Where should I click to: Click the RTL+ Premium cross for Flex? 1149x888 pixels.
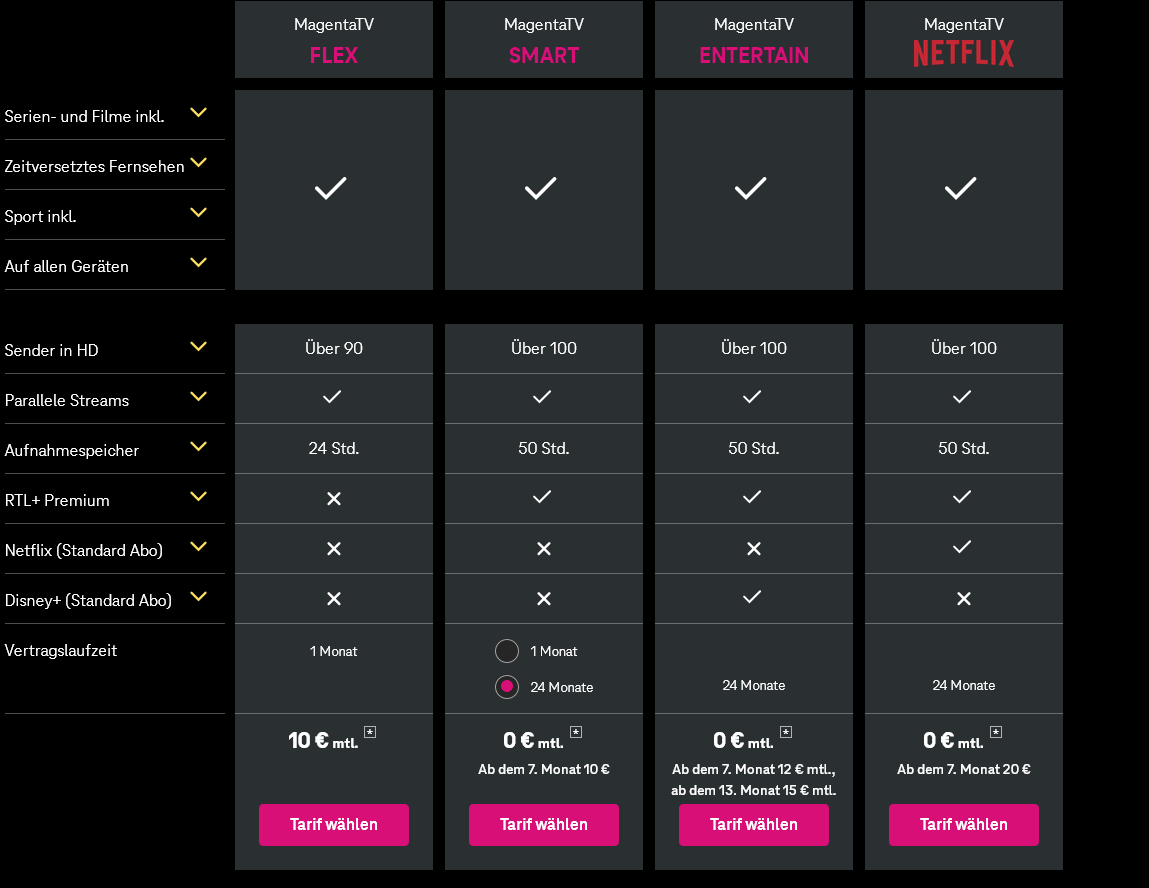tap(334, 499)
